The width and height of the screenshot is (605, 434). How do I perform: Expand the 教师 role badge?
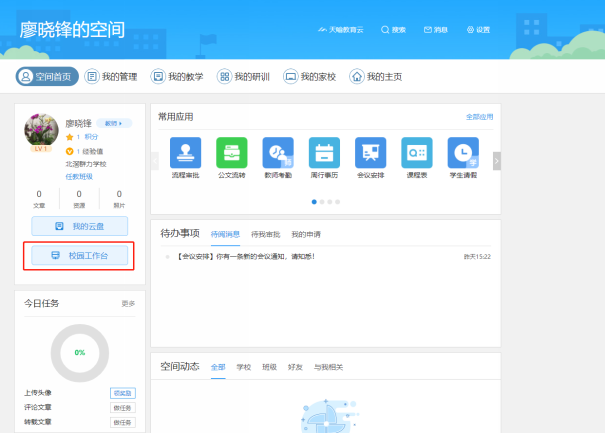tap(114, 123)
